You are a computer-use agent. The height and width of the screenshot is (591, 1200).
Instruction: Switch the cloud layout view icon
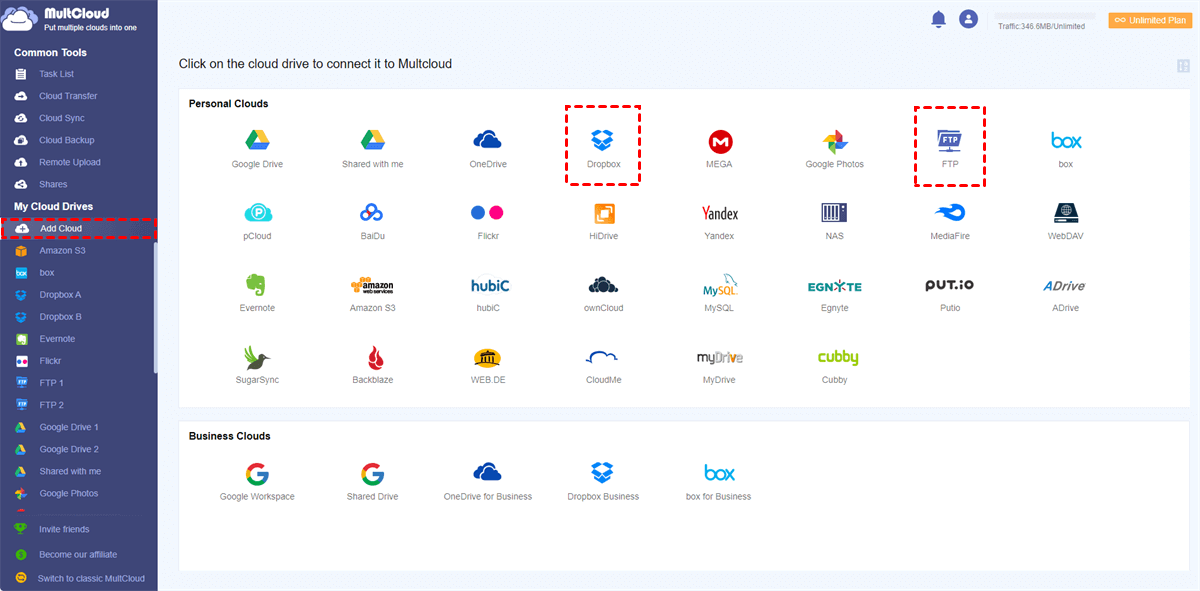[x=1184, y=66]
